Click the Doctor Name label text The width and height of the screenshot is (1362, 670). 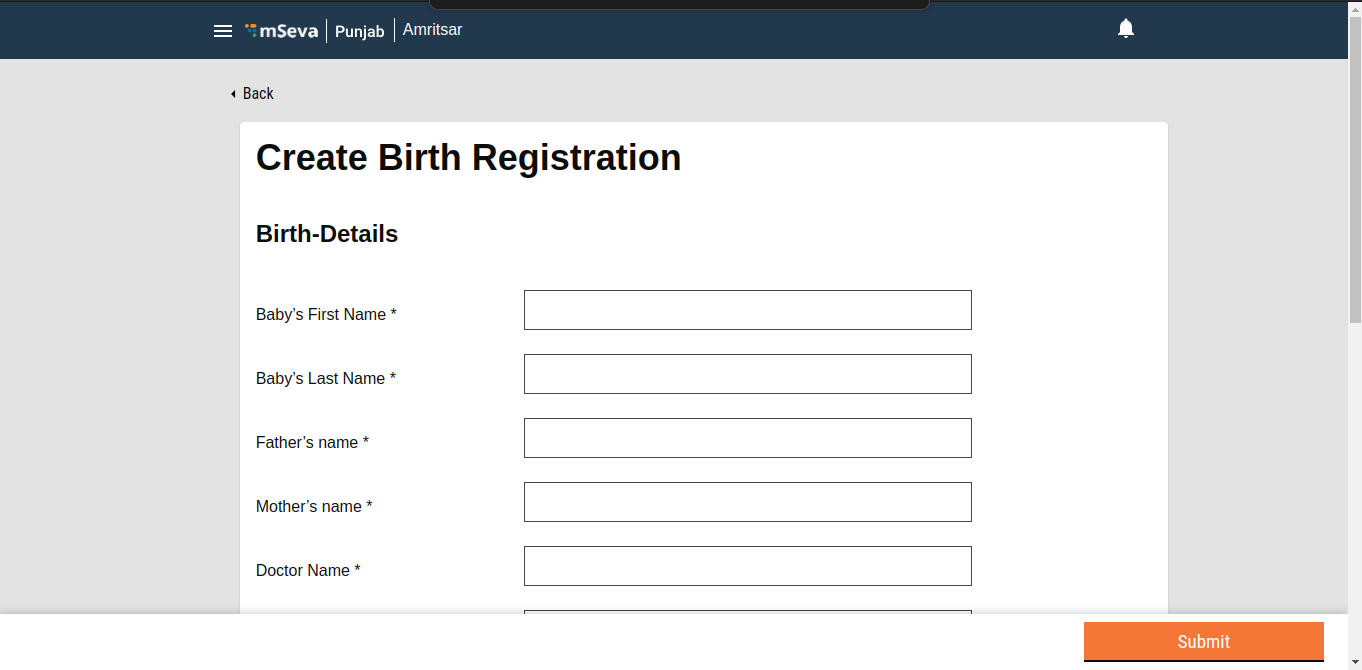point(308,571)
